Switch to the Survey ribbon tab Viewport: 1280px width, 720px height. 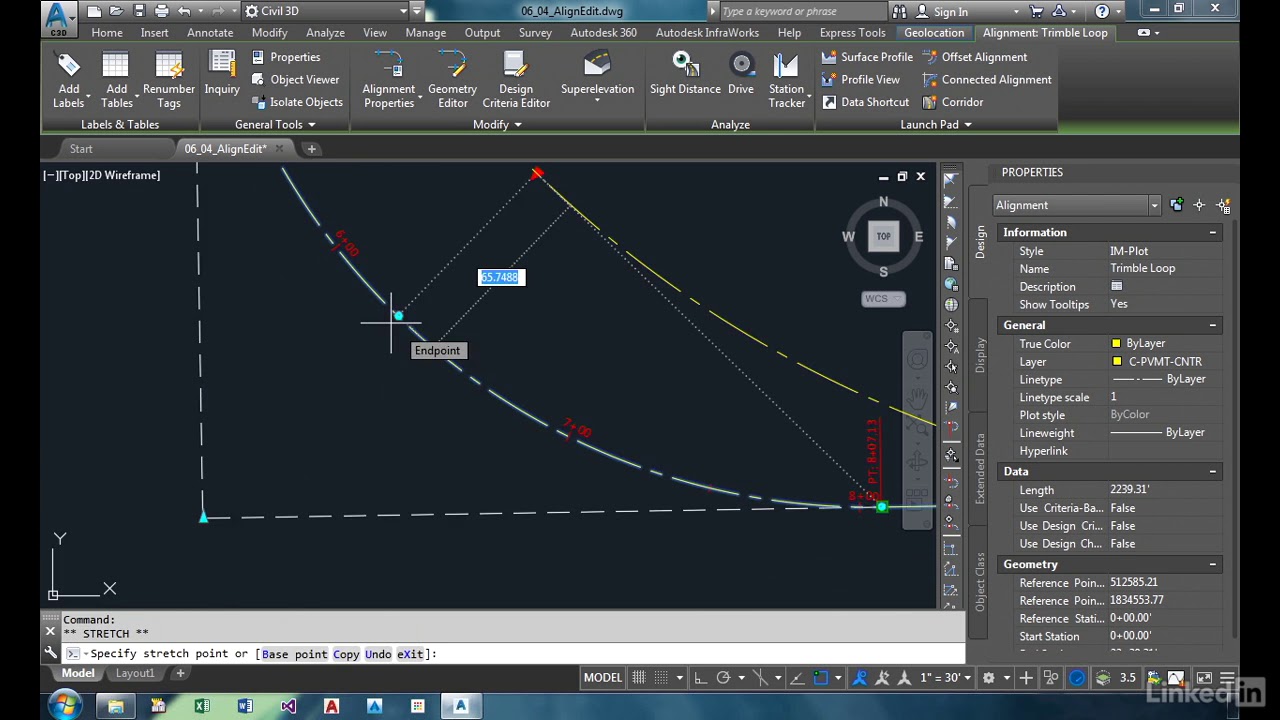tap(535, 32)
